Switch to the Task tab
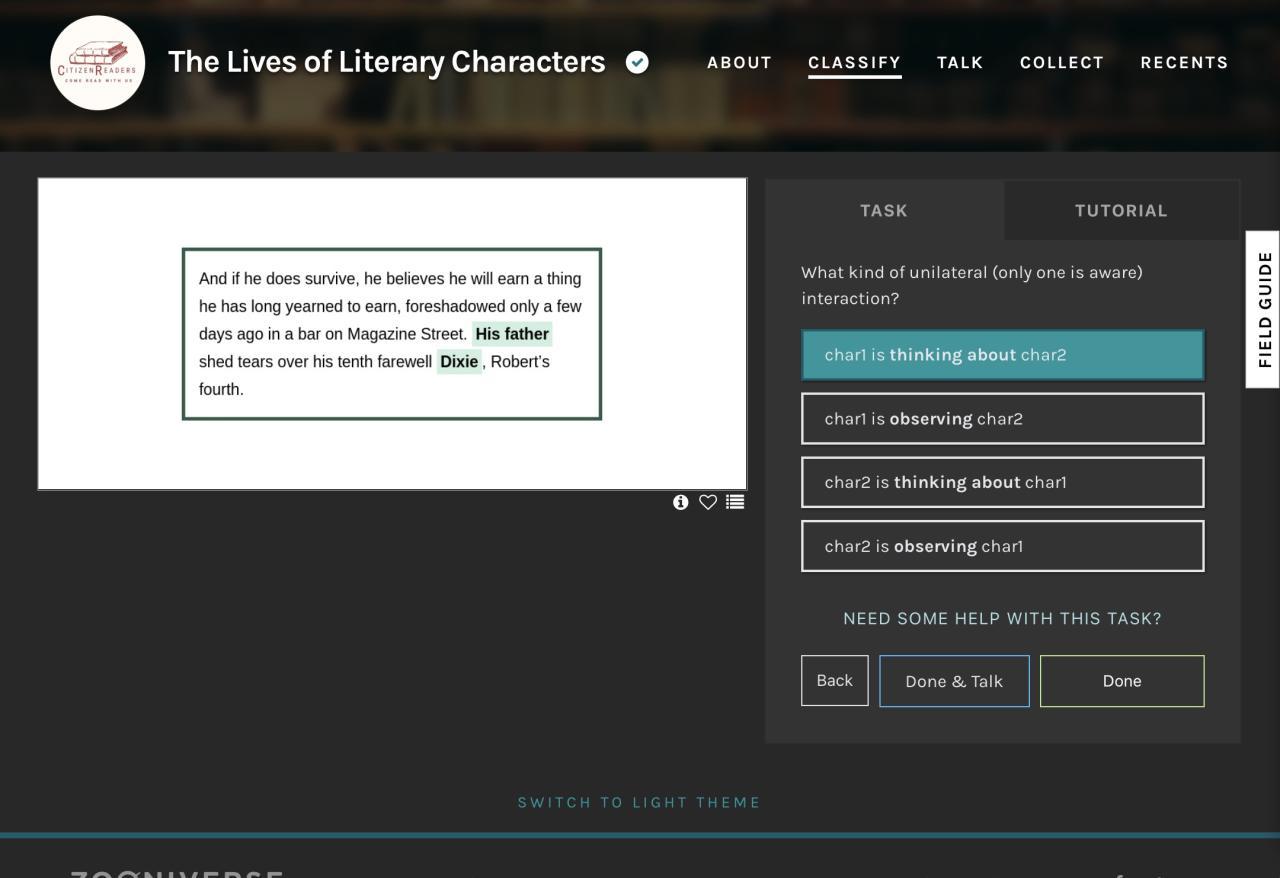This screenshot has width=1280, height=878. pyautogui.click(x=884, y=210)
